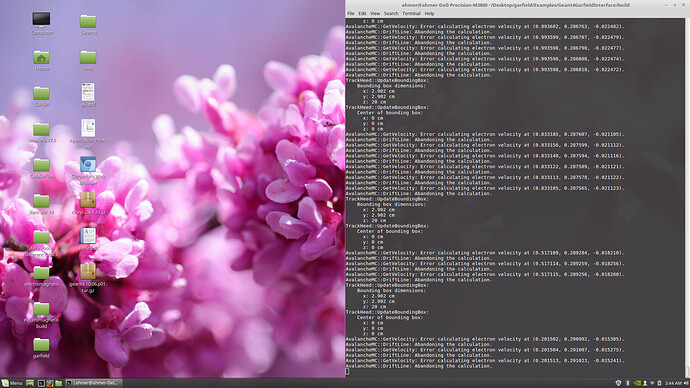Open the Computer desktop icon
Image resolution: width=690 pixels, height=388 pixels.
click(x=41, y=23)
